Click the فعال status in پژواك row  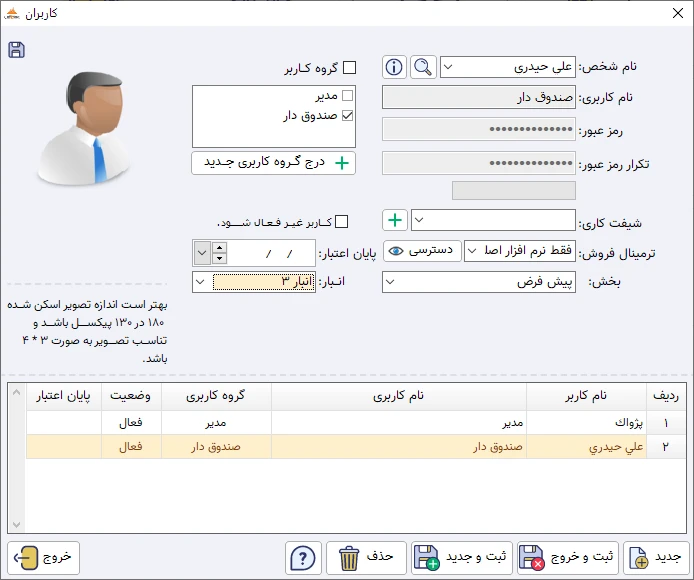point(131,423)
